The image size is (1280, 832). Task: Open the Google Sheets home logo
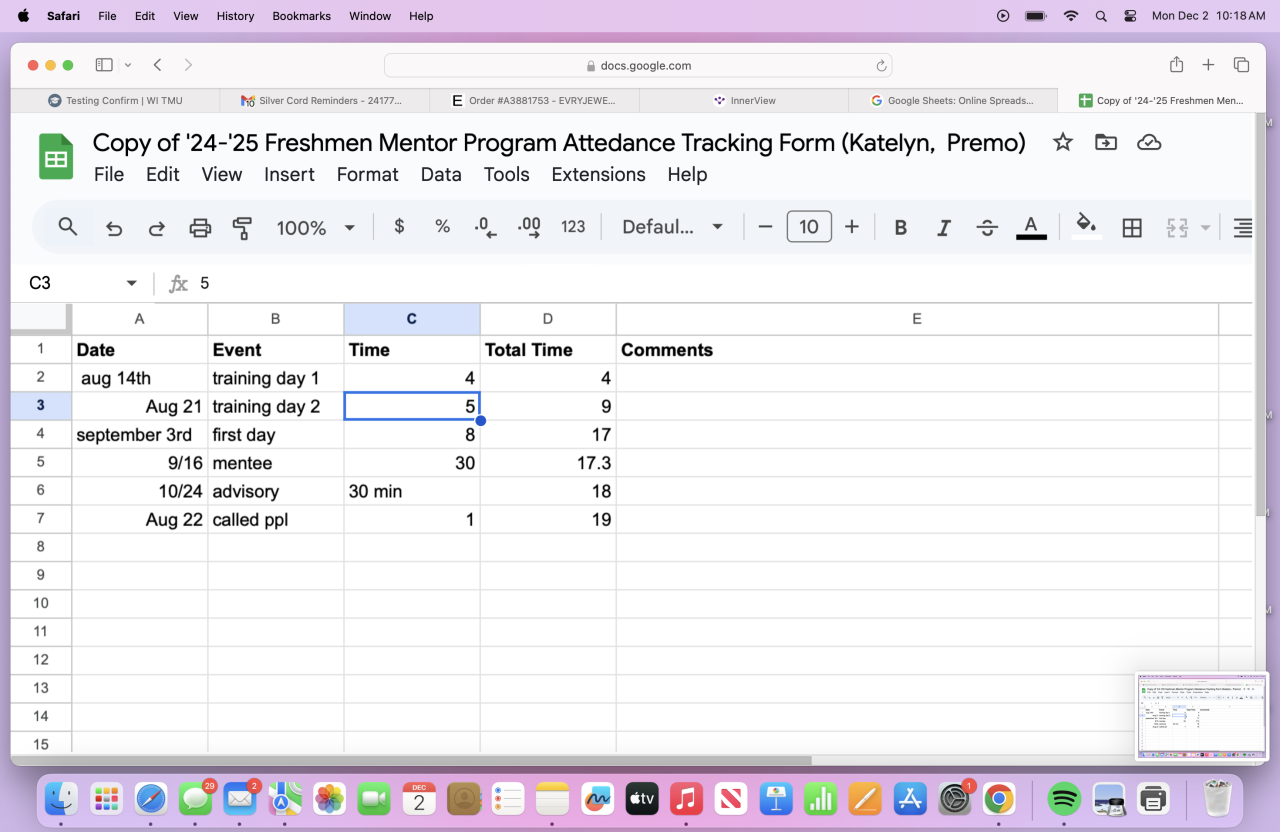(x=56, y=157)
